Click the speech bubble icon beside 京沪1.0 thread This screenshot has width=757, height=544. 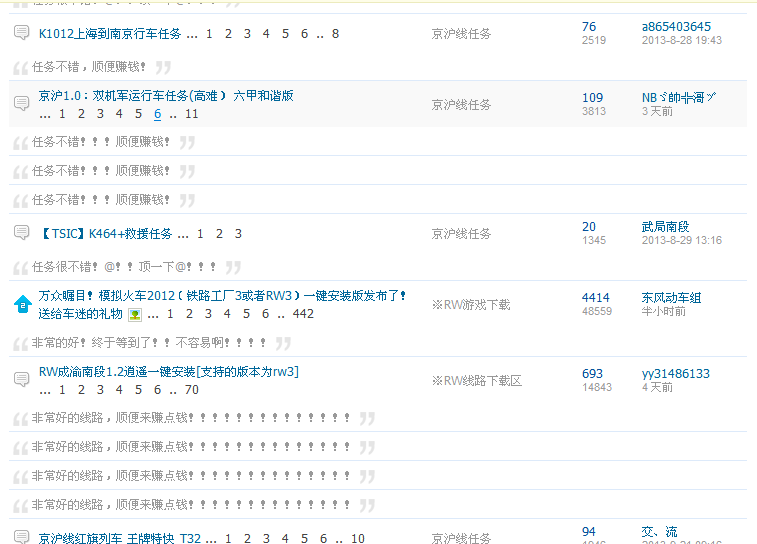[x=21, y=103]
